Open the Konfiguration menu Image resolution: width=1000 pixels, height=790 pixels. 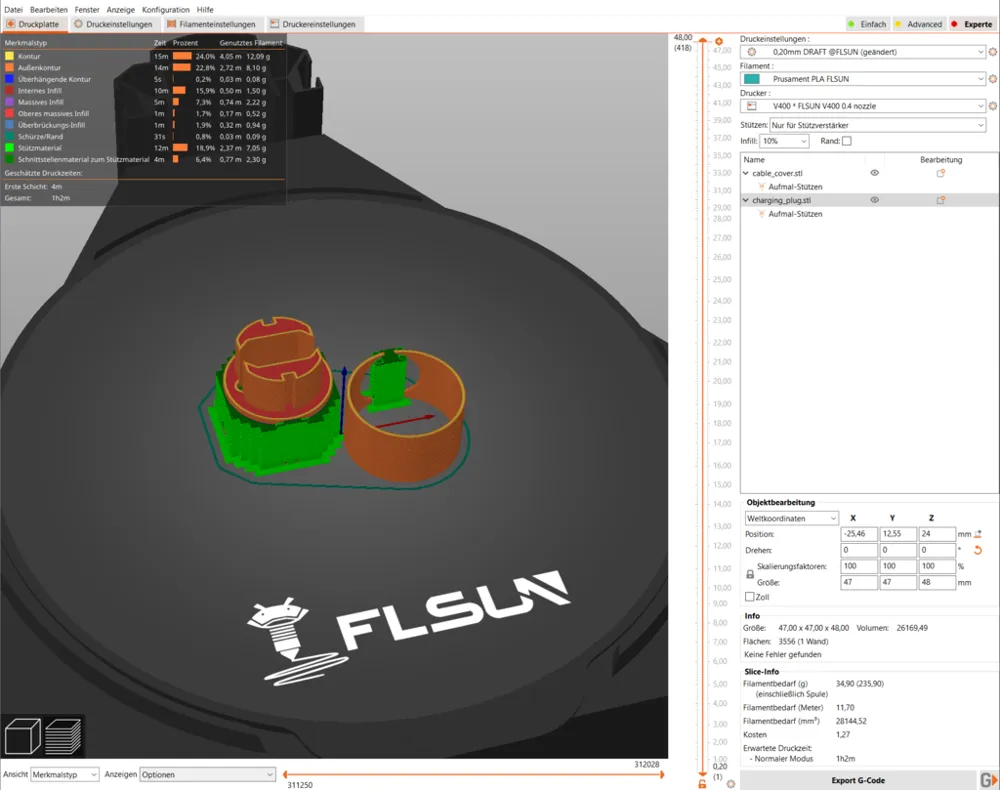(165, 9)
